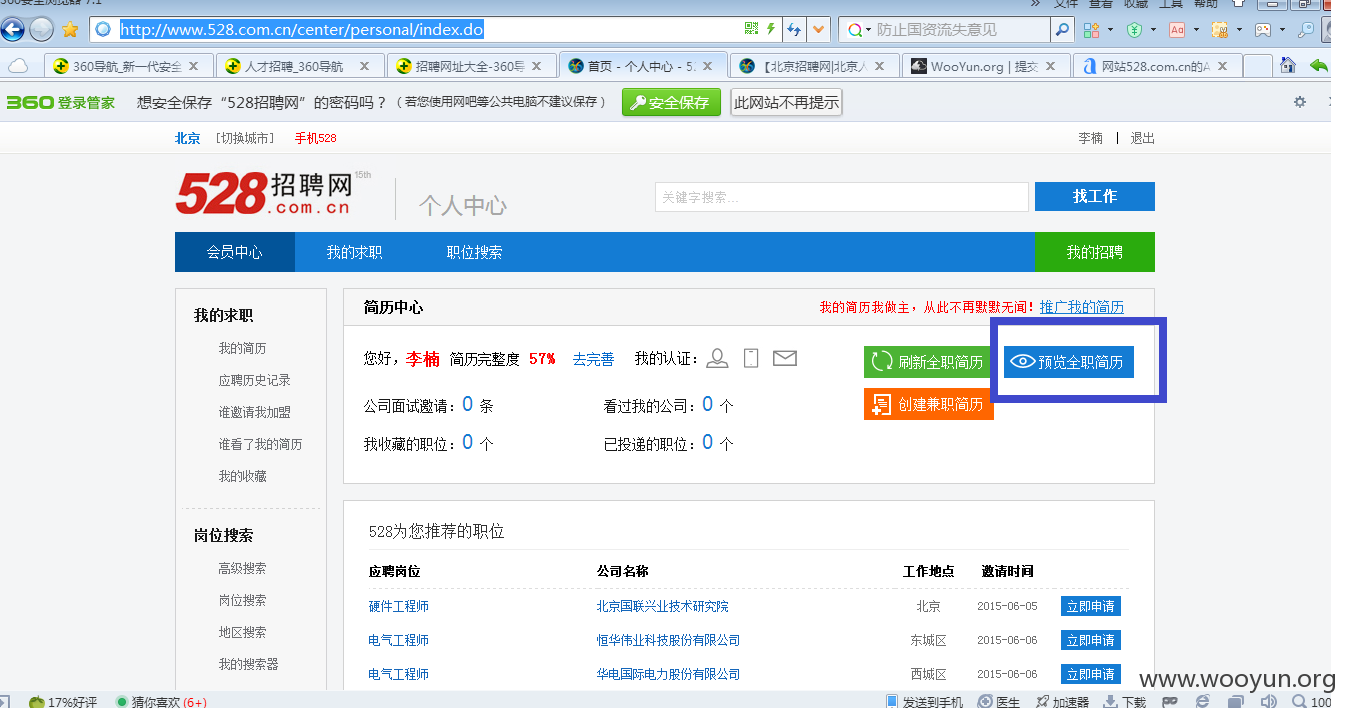Viewport: 1345px width, 708px height.
Task: Open the address bar dropdown arrow
Action: 820,29
